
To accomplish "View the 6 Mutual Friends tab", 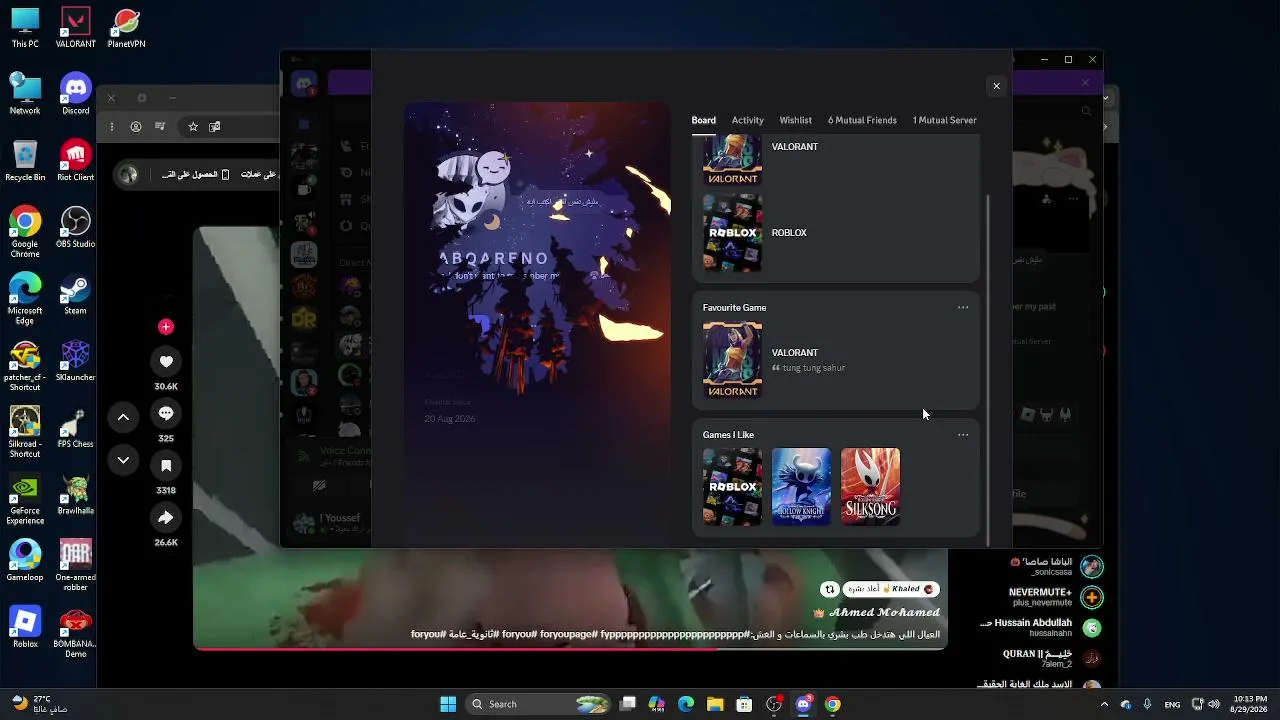I will (x=862, y=120).
